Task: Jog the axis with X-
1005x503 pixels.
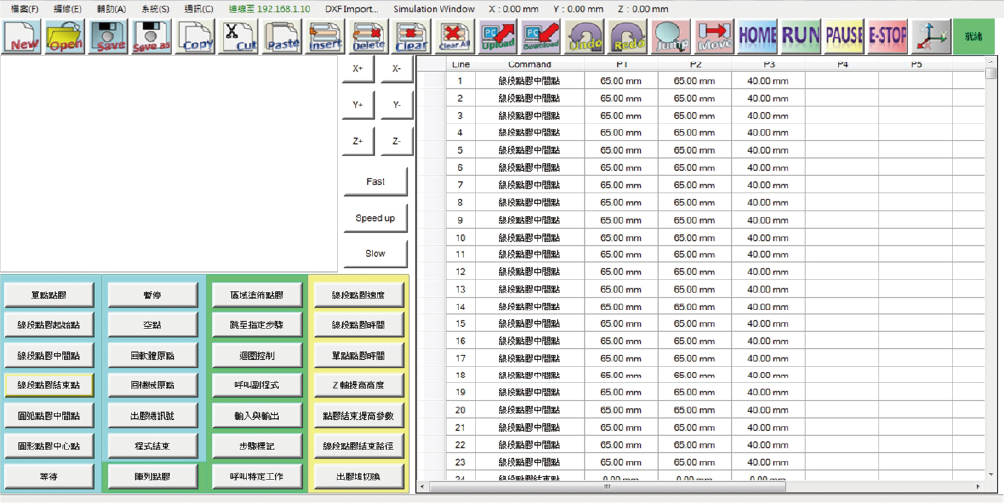Action: coord(397,69)
